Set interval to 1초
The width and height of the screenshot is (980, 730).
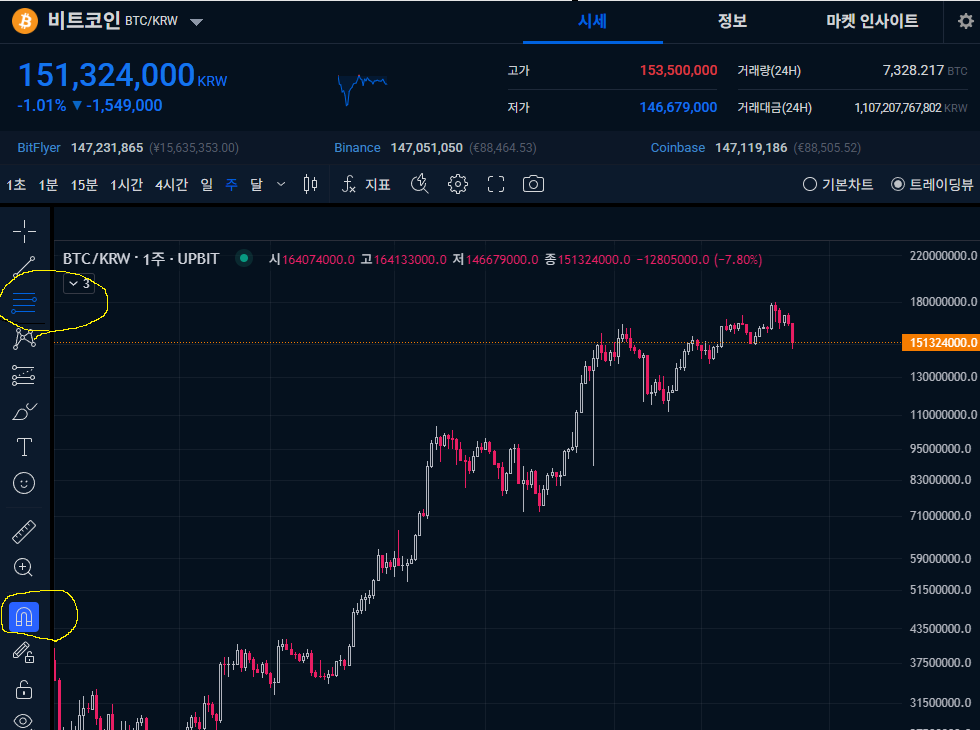[x=16, y=184]
